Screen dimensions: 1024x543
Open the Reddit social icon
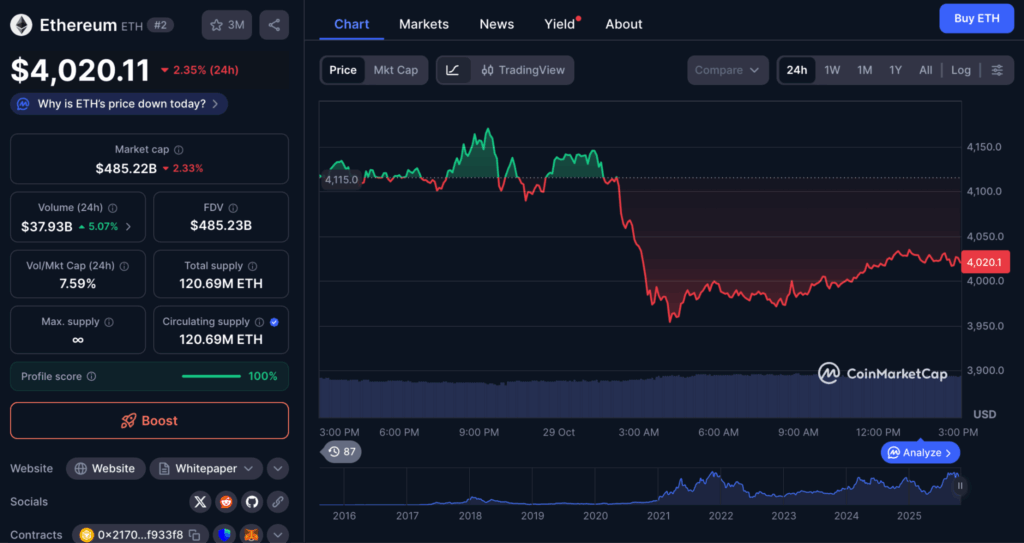pyautogui.click(x=226, y=502)
